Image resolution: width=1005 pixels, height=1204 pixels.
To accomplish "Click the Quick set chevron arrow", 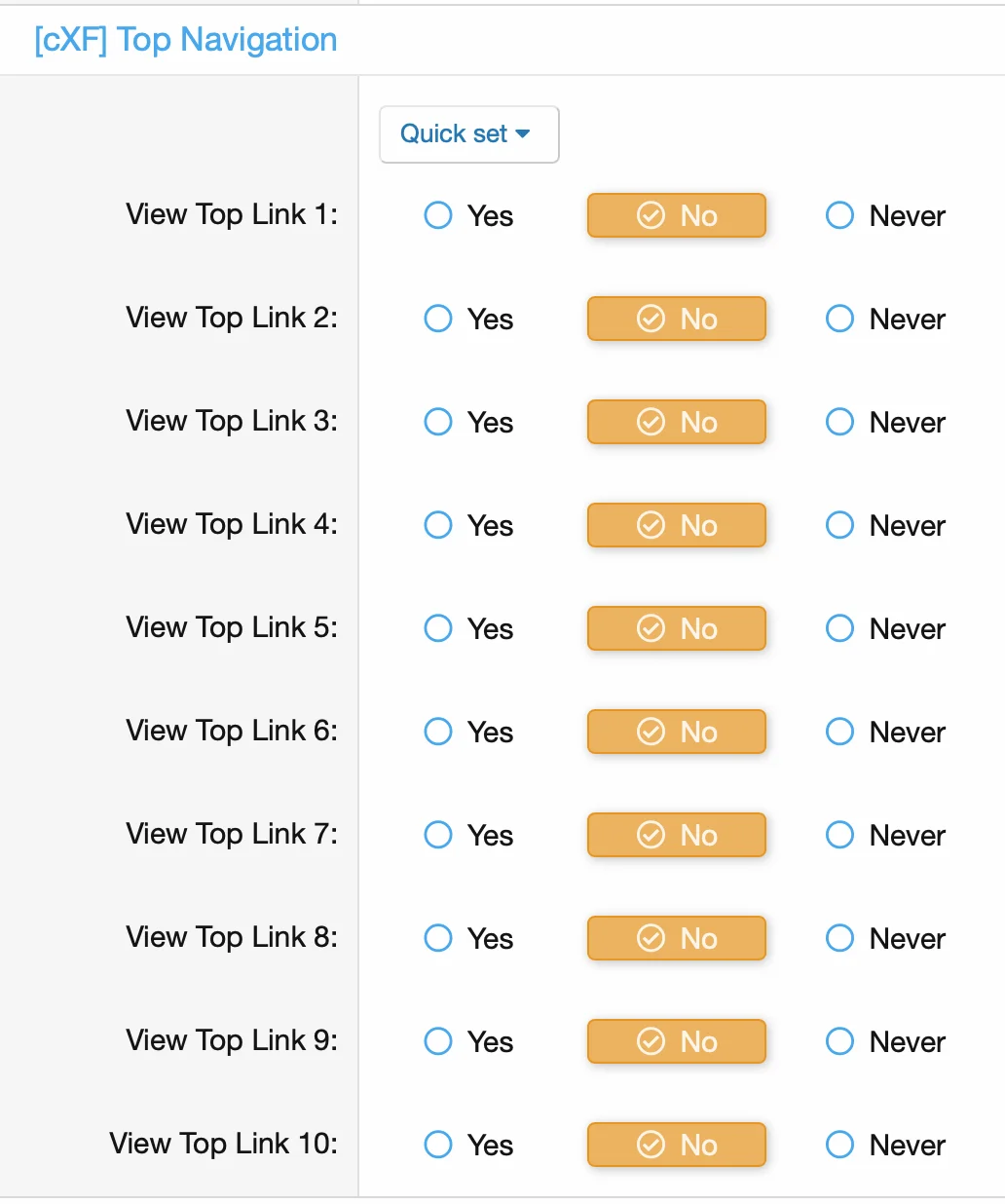I will [x=525, y=133].
